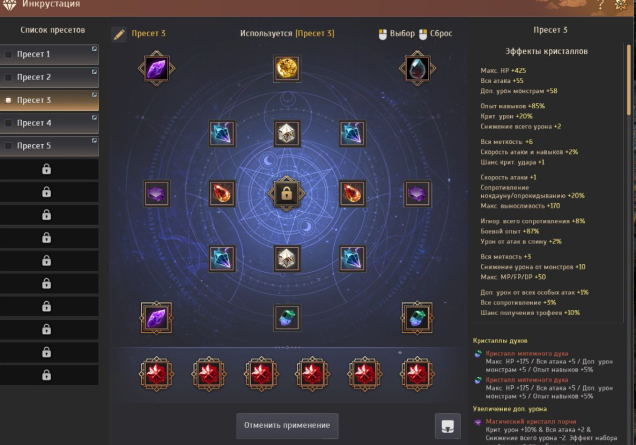Image resolution: width=636 pixels, height=445 pixels.
Task: Uncheck the Пресет 3 checkbox
Action: [8, 100]
